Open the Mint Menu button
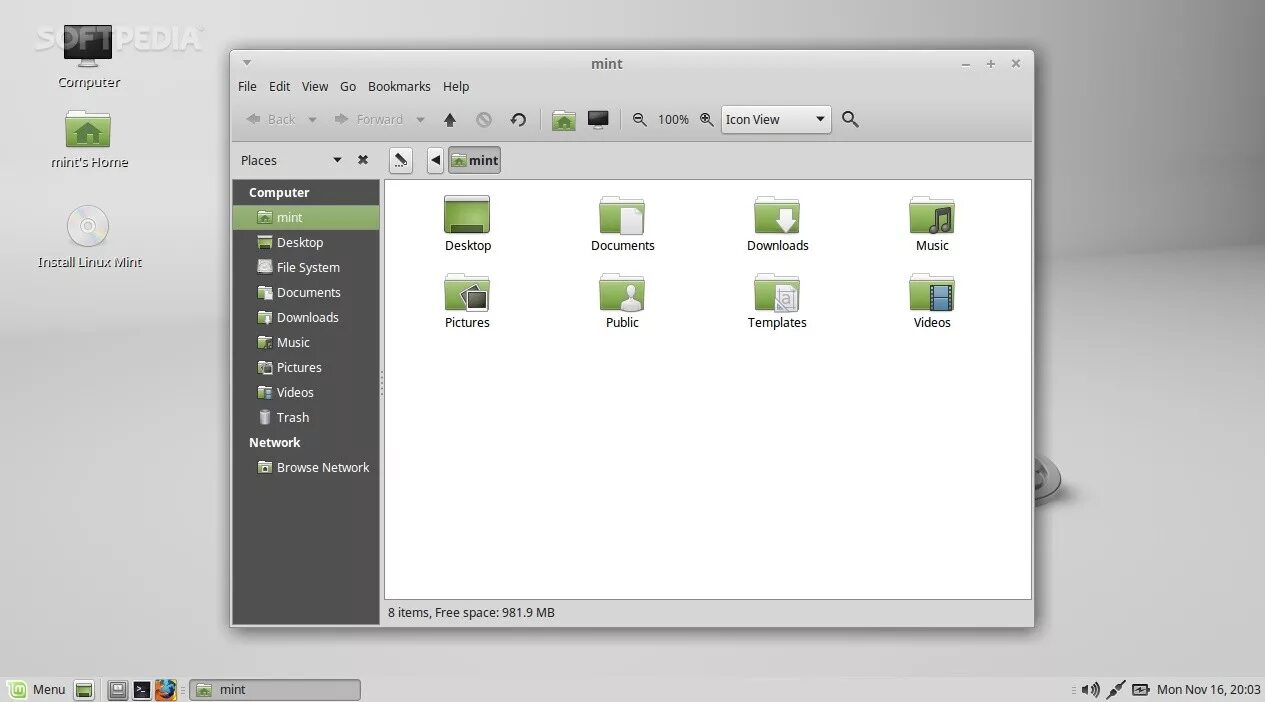 37,690
